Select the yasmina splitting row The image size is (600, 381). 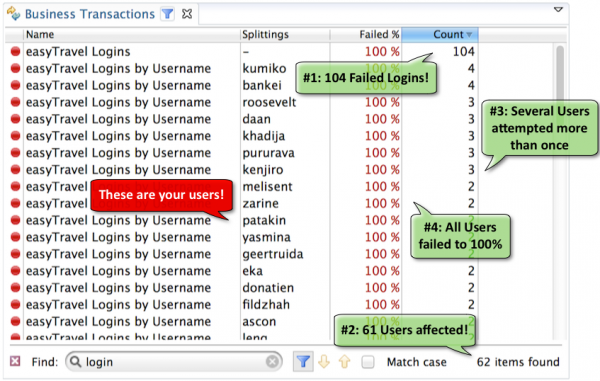243,237
